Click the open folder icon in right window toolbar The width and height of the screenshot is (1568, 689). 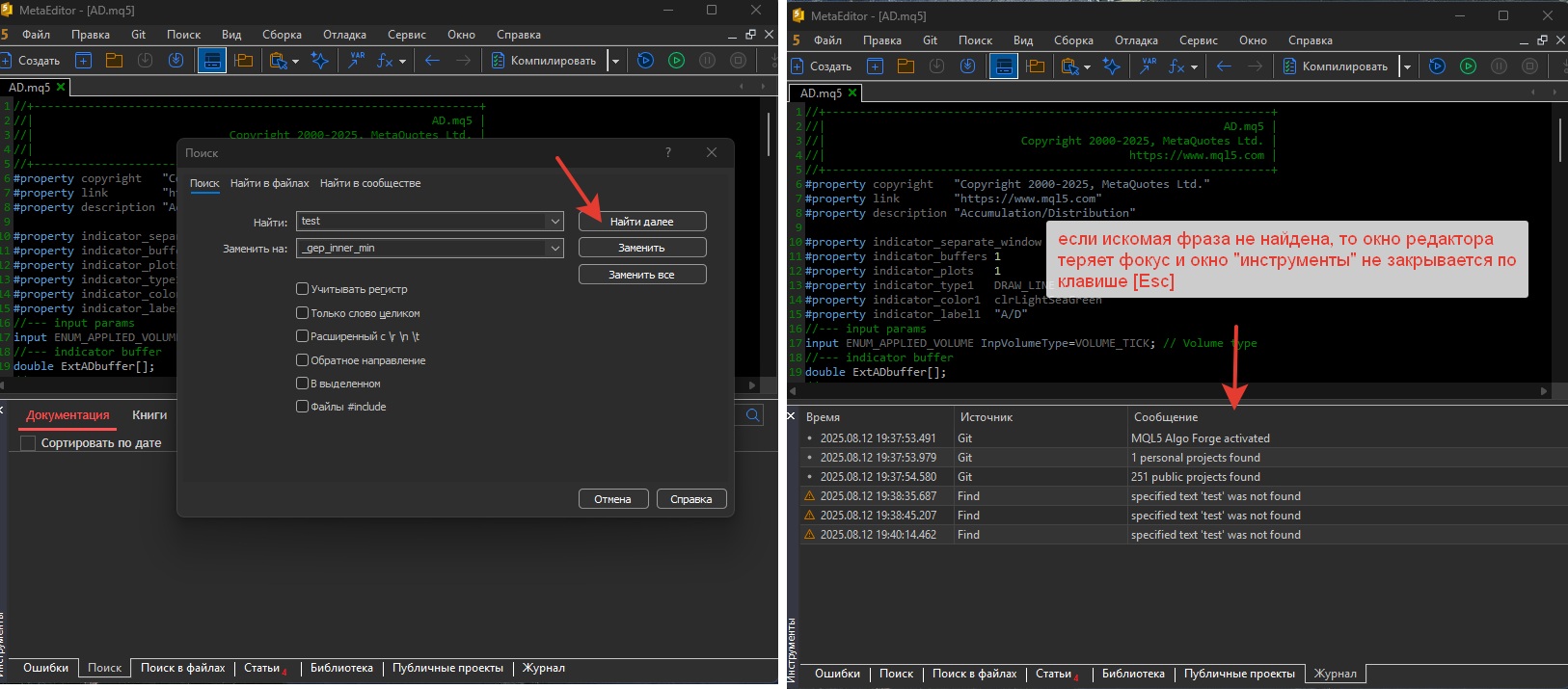click(906, 66)
